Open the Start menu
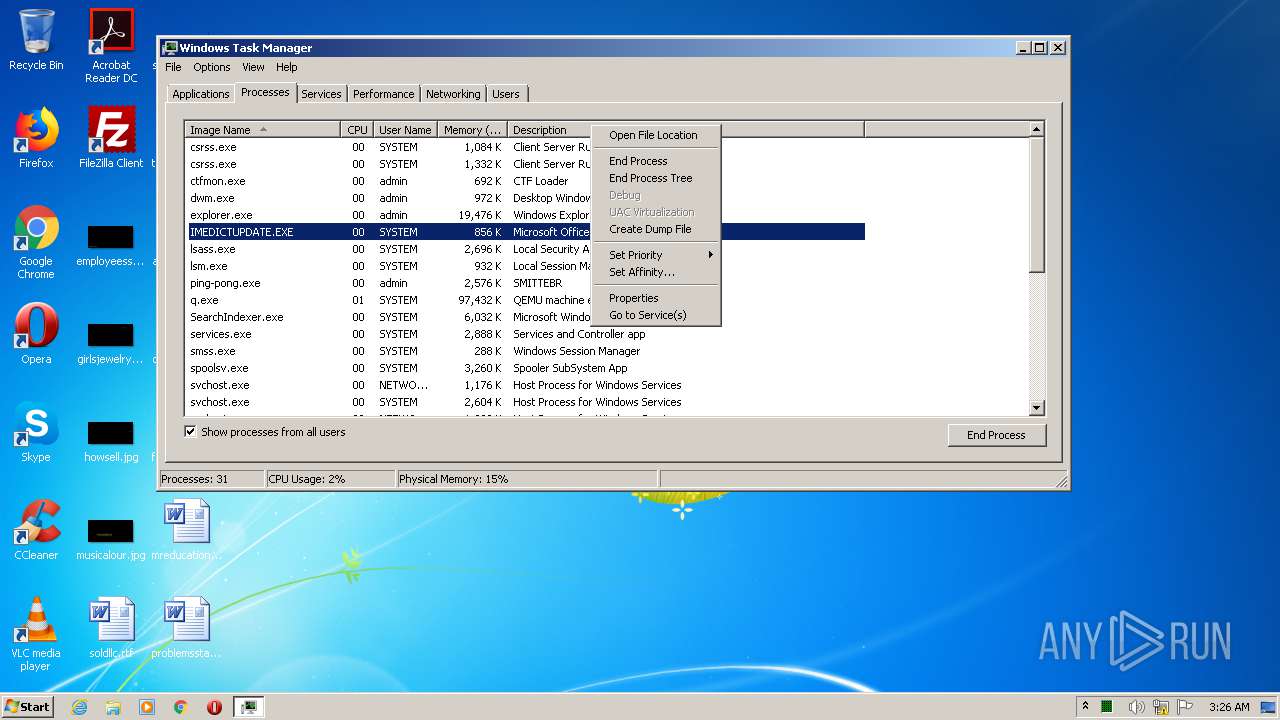The image size is (1280, 720). 28,707
